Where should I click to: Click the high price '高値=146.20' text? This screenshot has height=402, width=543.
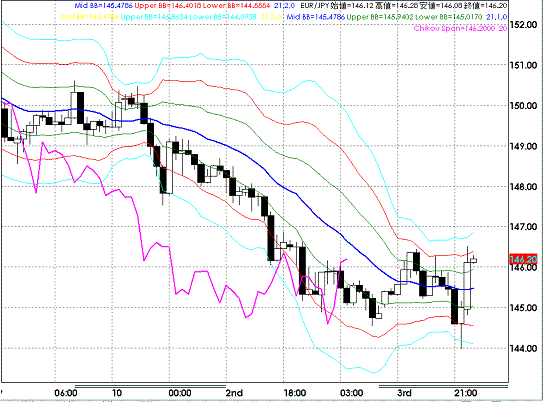tap(396, 6)
